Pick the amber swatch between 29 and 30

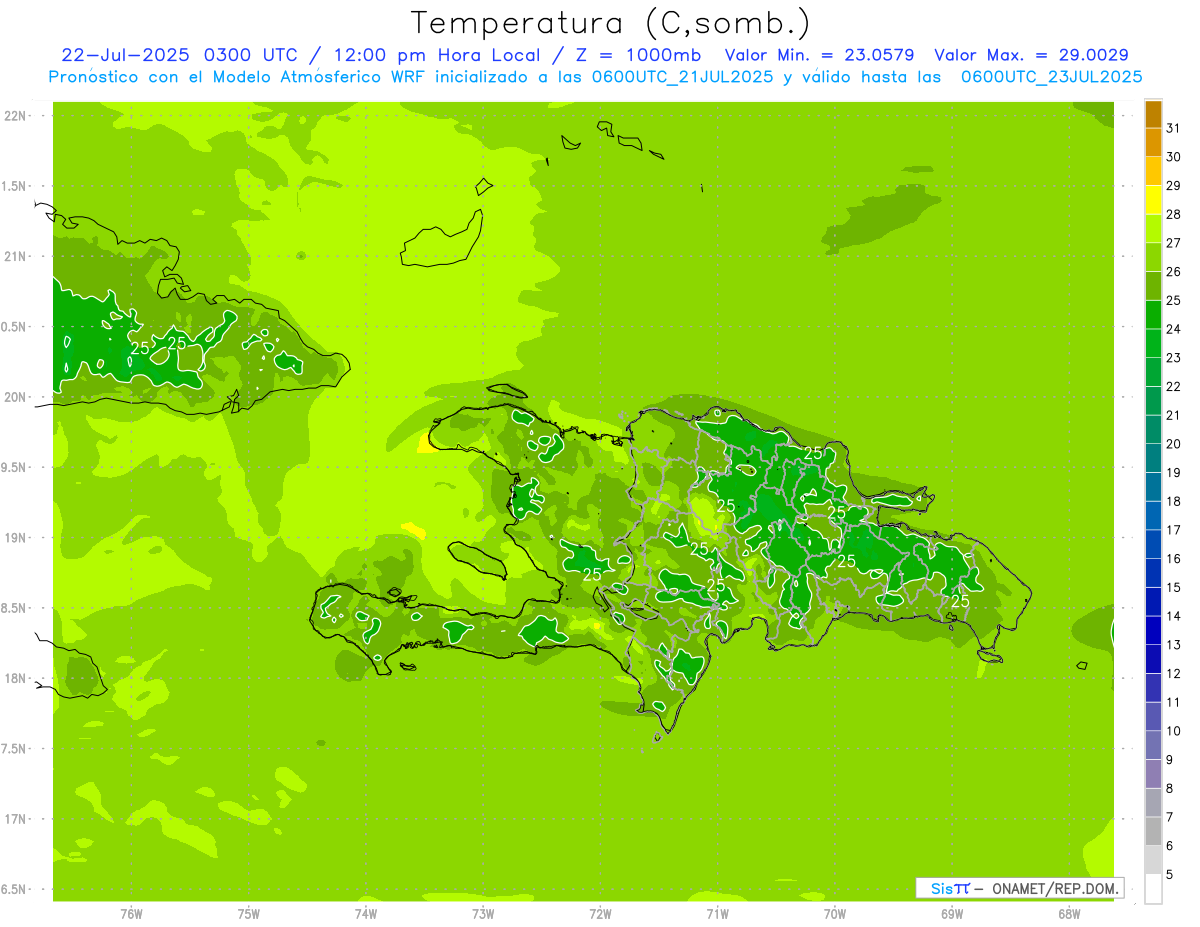(x=1153, y=171)
